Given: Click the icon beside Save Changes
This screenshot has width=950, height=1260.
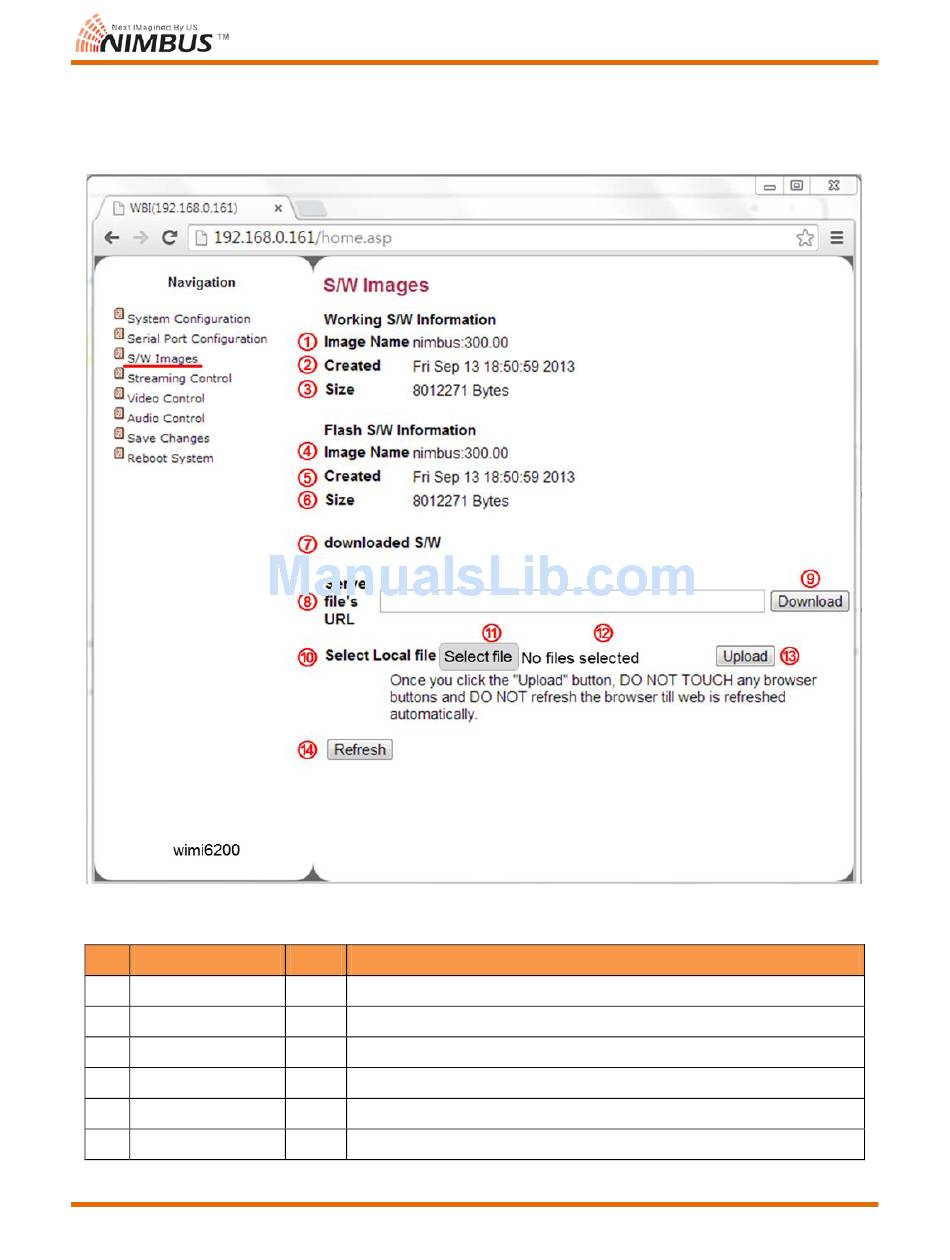Looking at the screenshot, I should point(119,435).
